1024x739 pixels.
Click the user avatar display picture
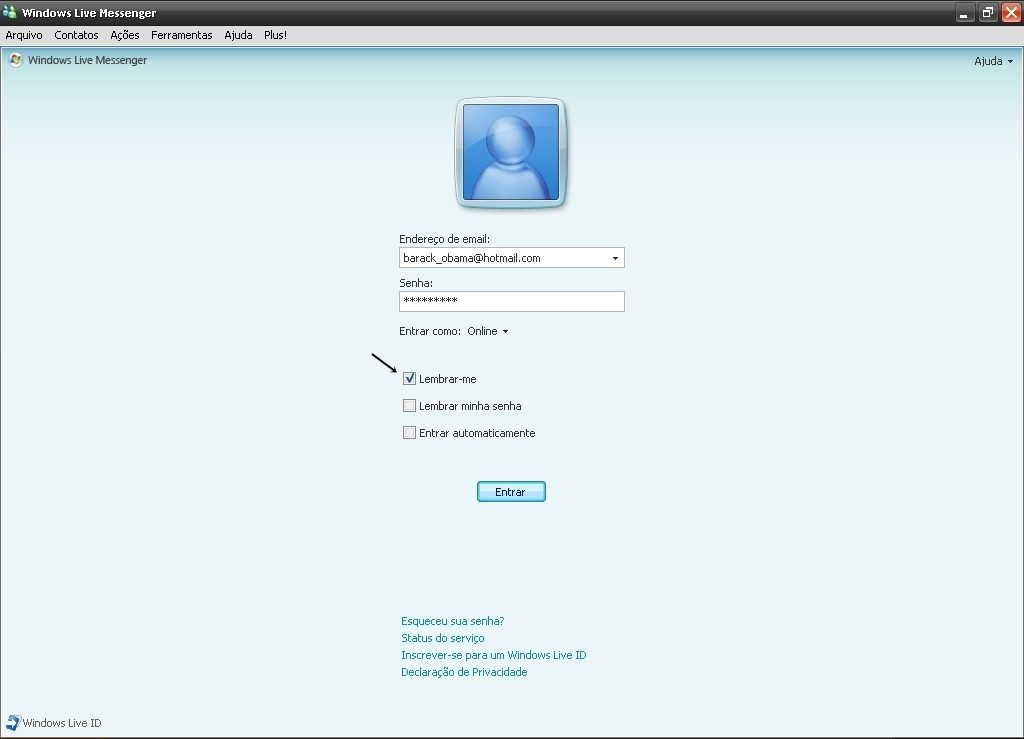pos(511,153)
